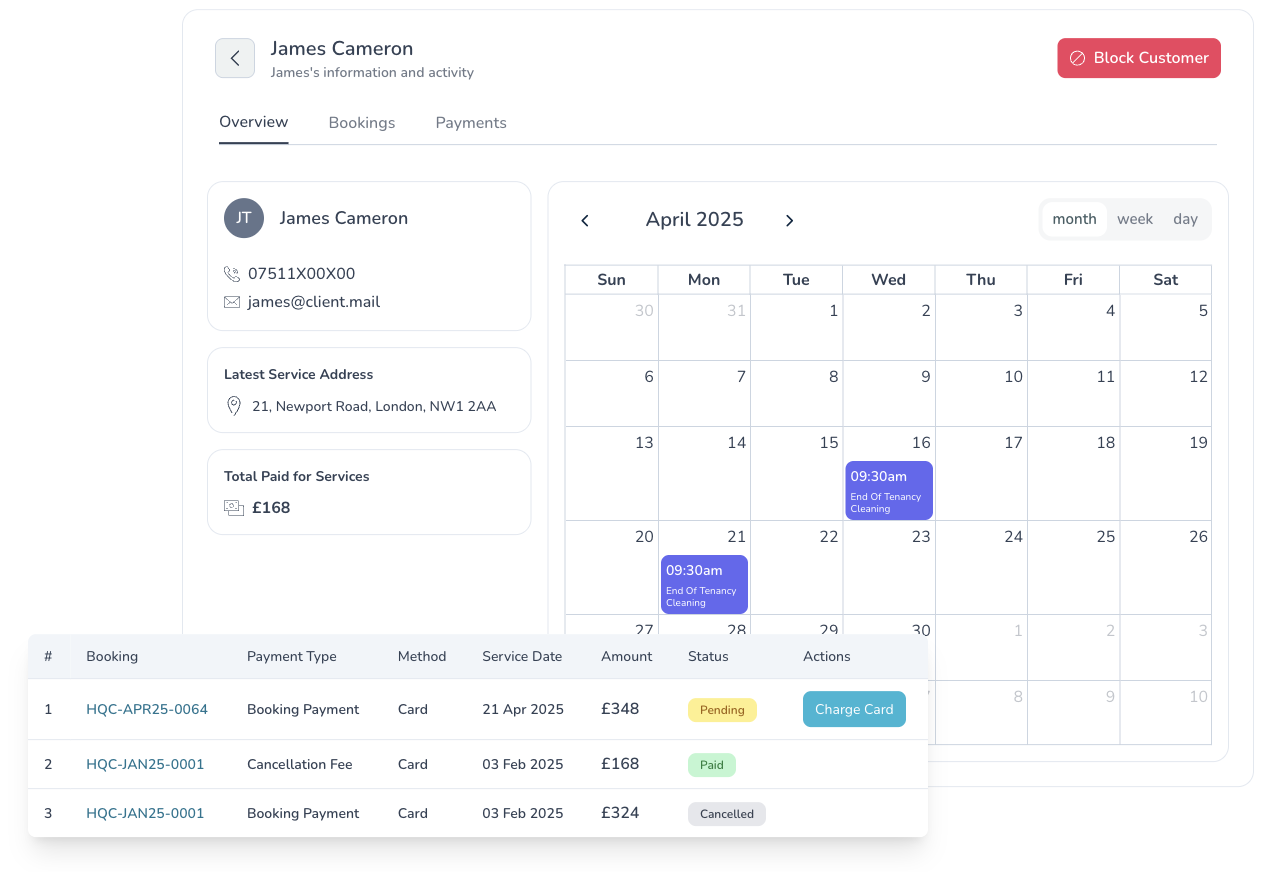Screen dimensions: 1266x872
Task: Click the Booking column header
Action: coord(112,657)
